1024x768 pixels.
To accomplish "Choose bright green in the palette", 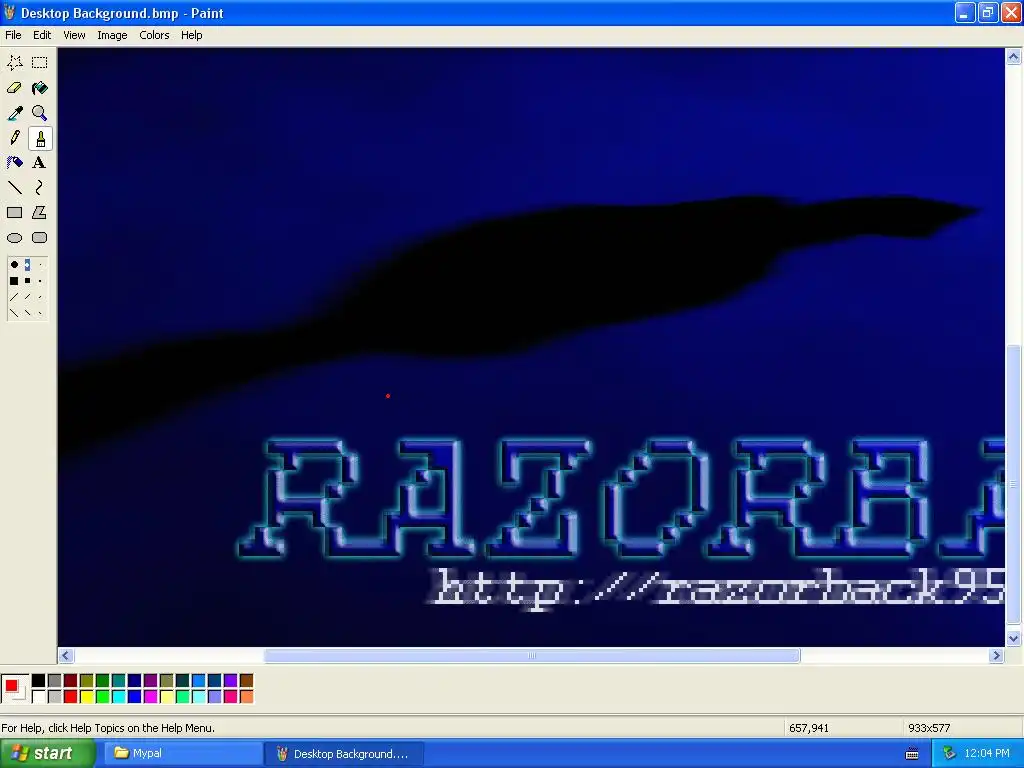I will (103, 697).
